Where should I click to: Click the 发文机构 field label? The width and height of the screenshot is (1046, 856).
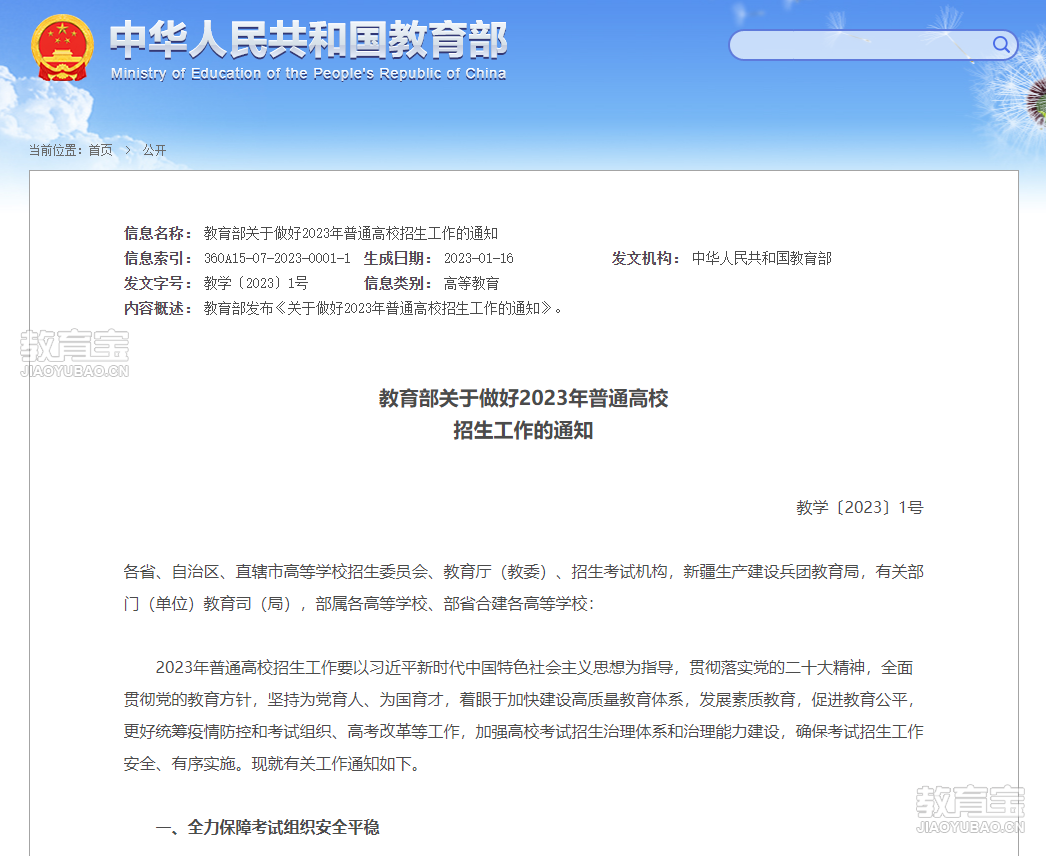coord(646,258)
